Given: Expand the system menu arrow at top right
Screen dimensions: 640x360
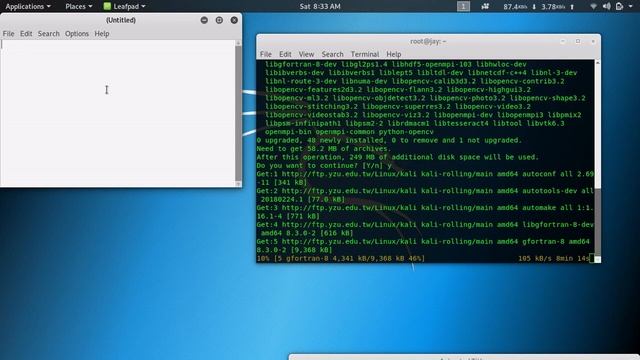Looking at the screenshot, I should (x=631, y=6).
